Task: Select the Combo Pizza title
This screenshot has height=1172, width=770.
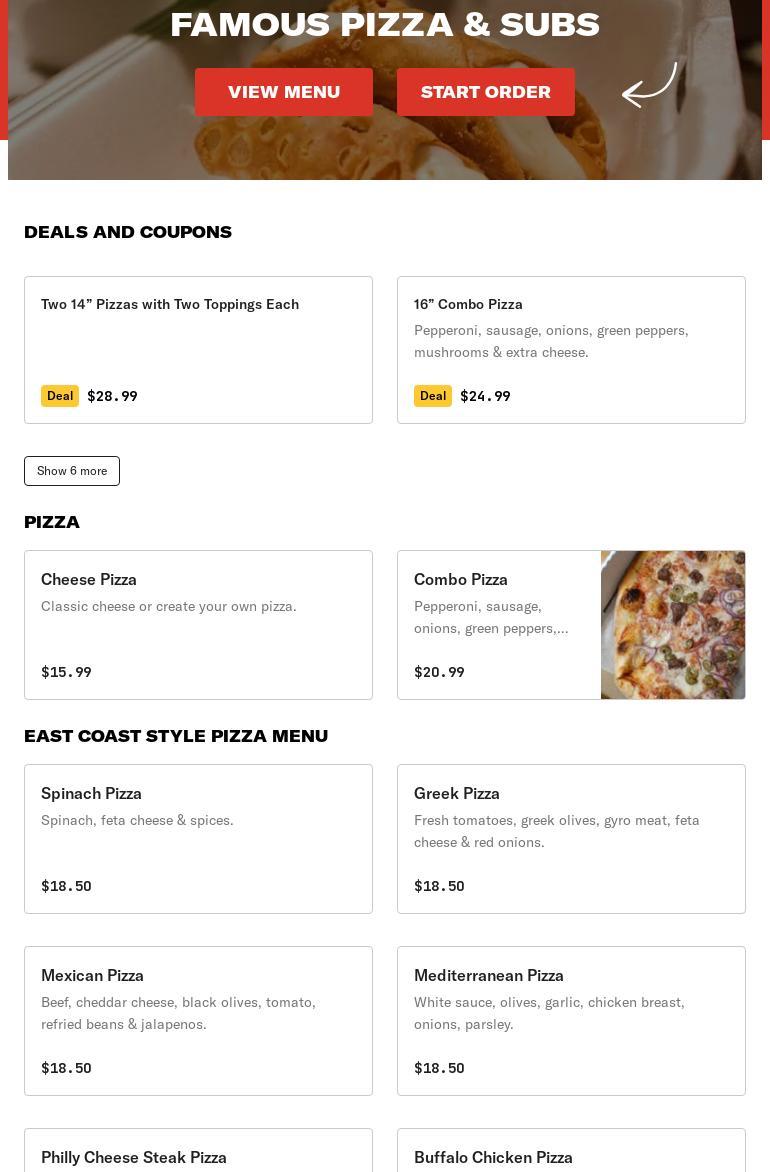Action: (x=461, y=579)
